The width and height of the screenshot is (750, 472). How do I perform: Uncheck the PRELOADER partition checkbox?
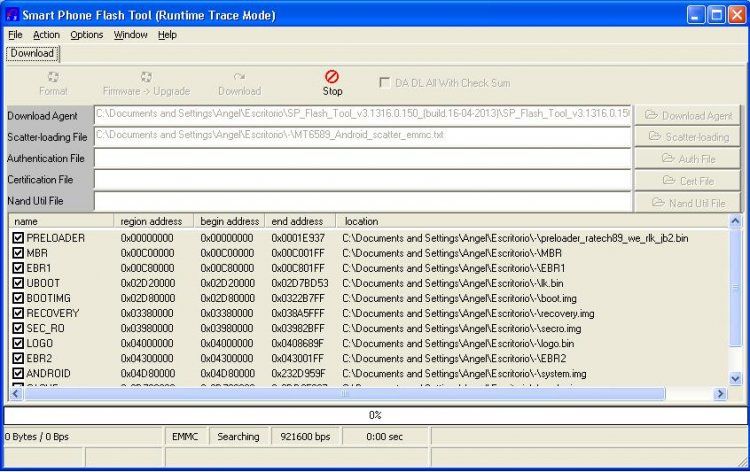click(18, 238)
